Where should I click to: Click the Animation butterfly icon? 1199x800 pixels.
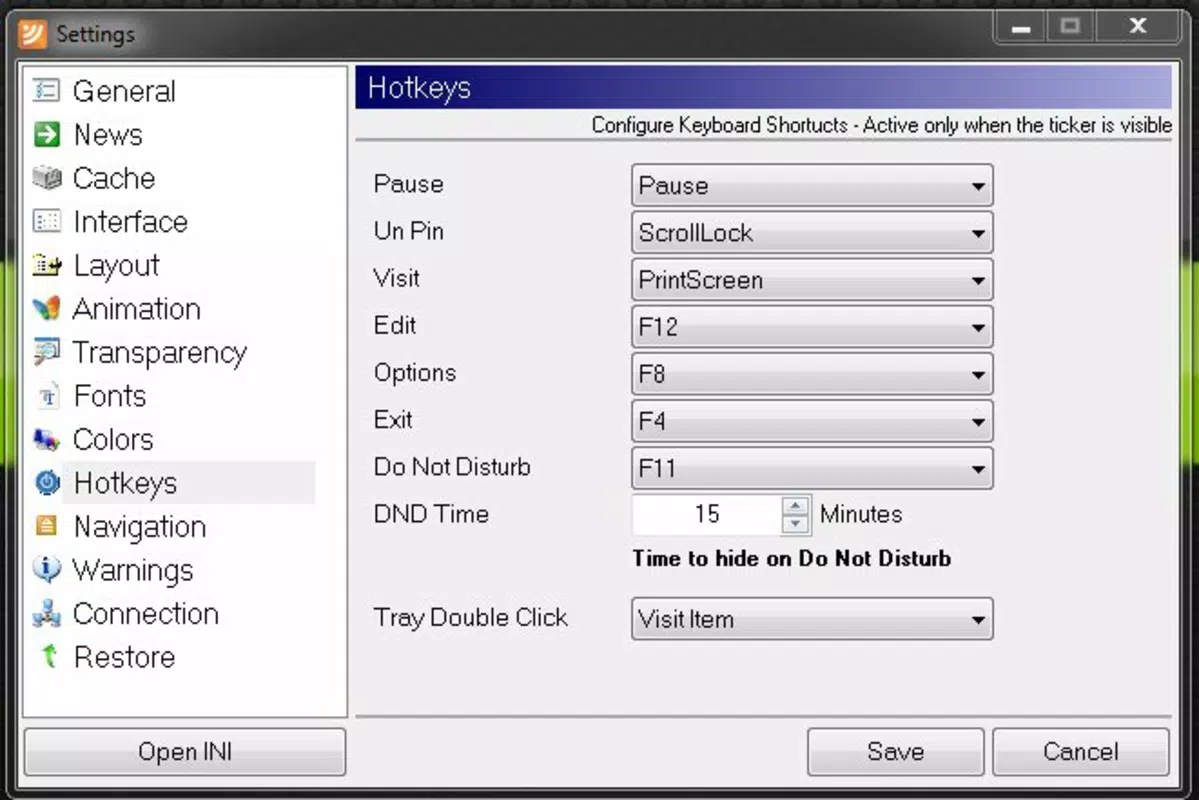coord(47,309)
